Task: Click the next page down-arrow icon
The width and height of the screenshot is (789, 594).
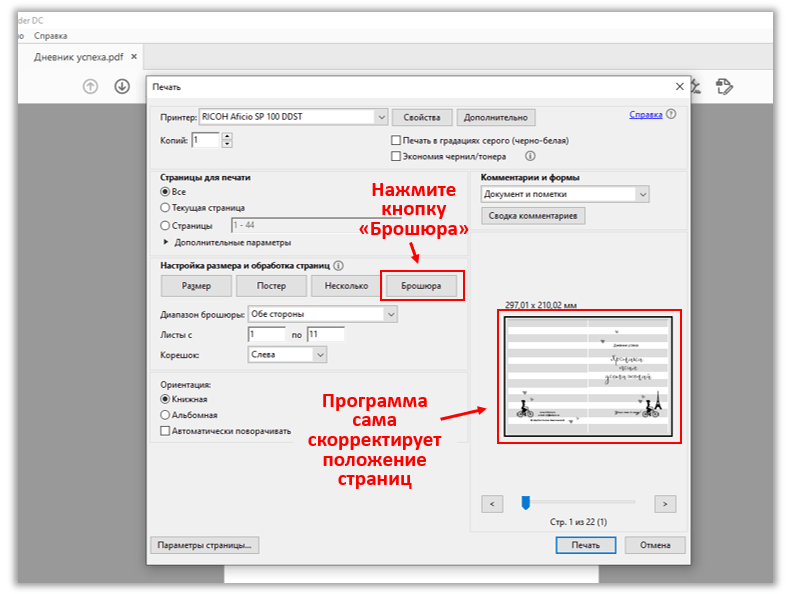Action: click(122, 87)
